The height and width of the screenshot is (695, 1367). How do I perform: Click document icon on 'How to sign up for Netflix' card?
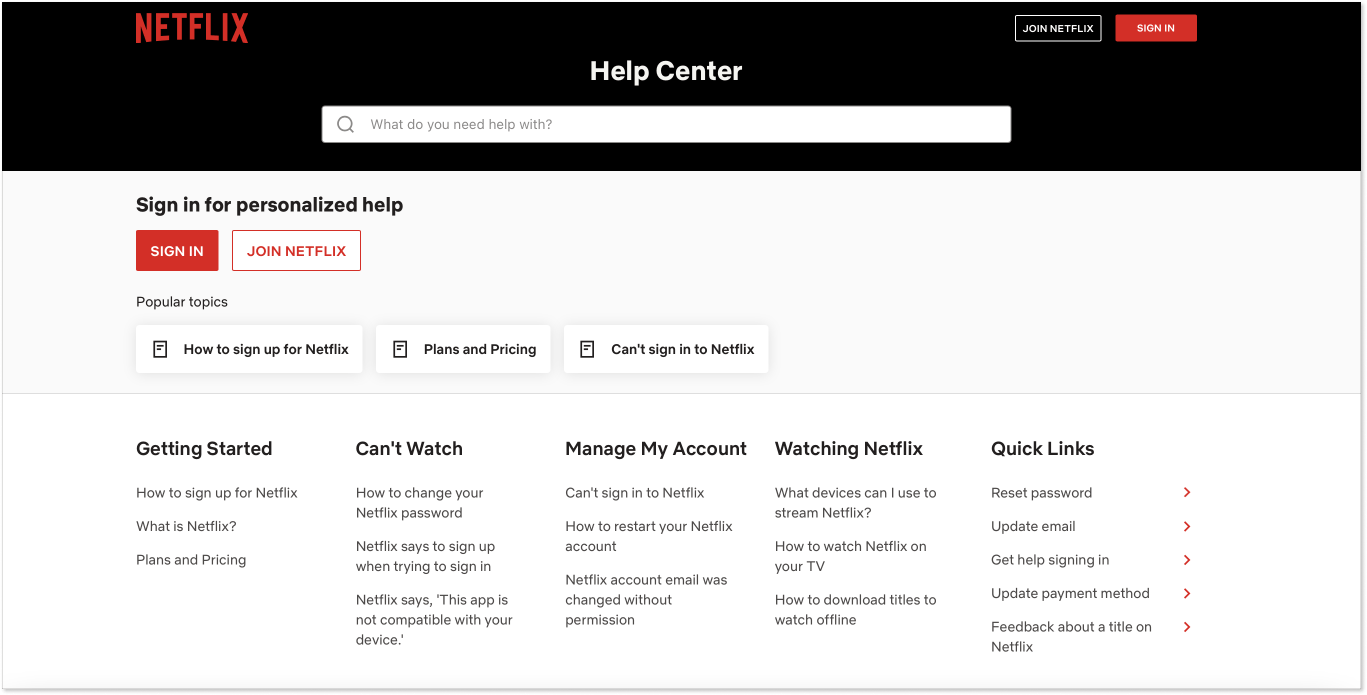point(160,349)
